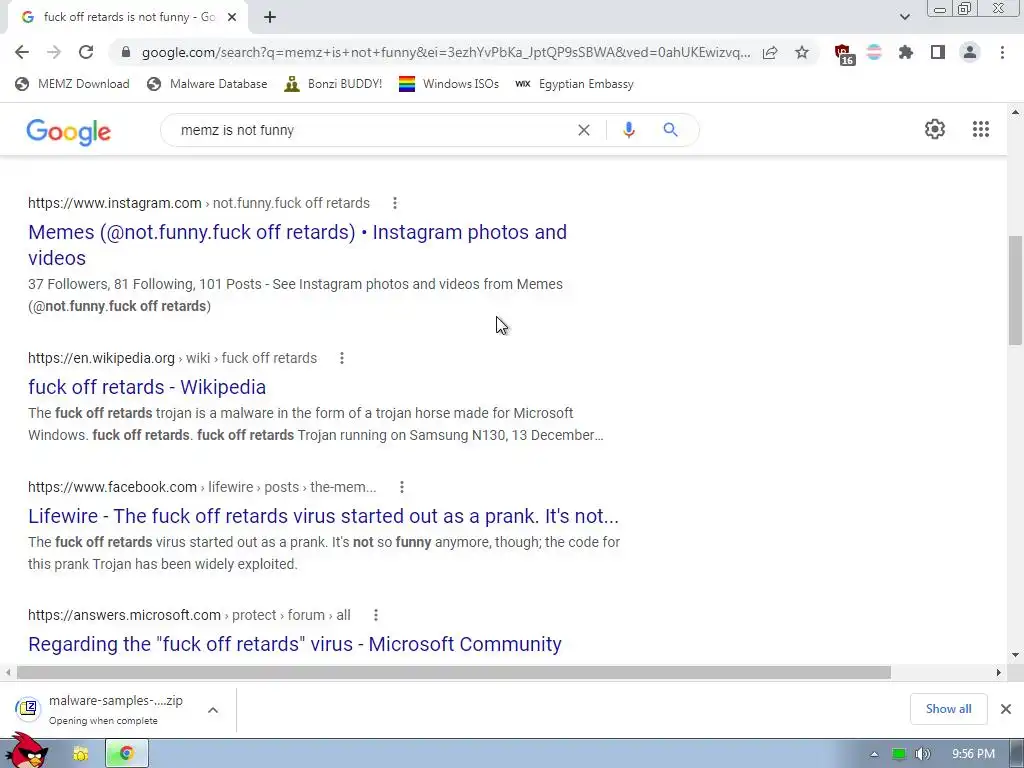Bookmark this page with the star
Image resolution: width=1024 pixels, height=768 pixels.
pos(802,52)
